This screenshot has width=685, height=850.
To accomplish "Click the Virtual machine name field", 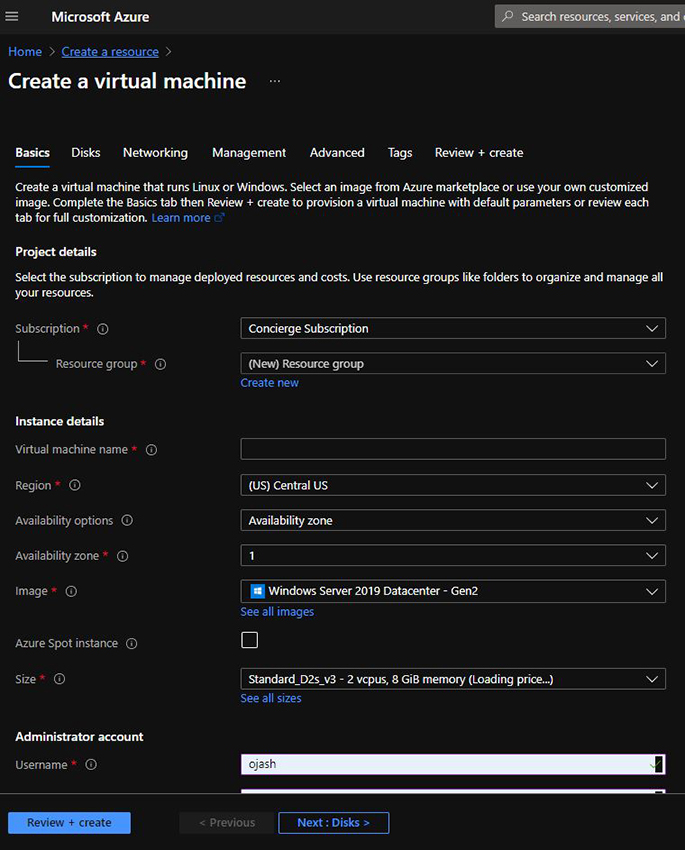I will 453,449.
